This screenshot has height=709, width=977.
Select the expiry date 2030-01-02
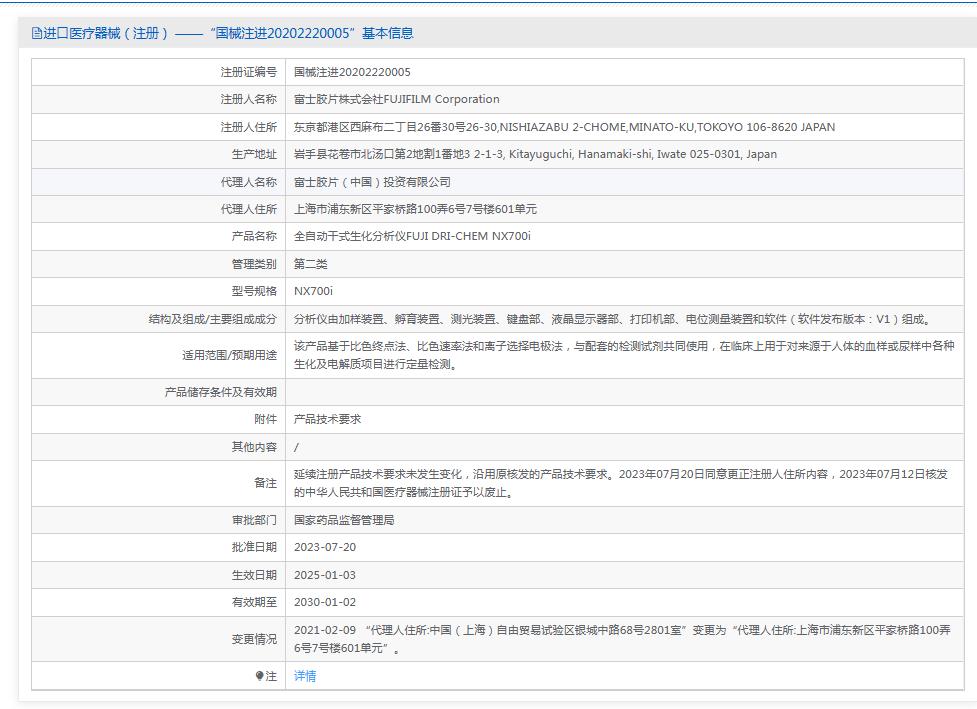click(x=324, y=602)
